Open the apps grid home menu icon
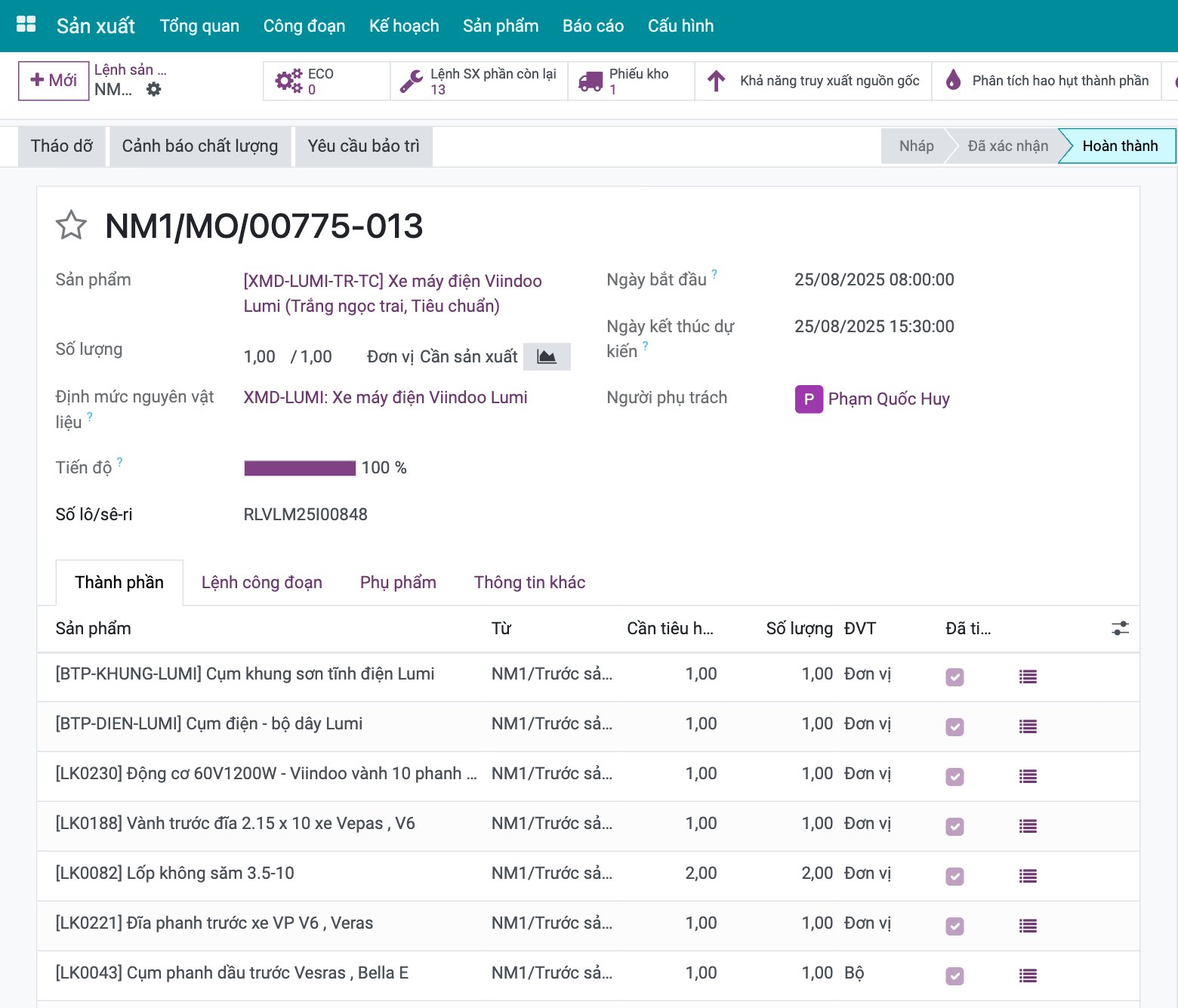The image size is (1178, 1008). pos(26,25)
